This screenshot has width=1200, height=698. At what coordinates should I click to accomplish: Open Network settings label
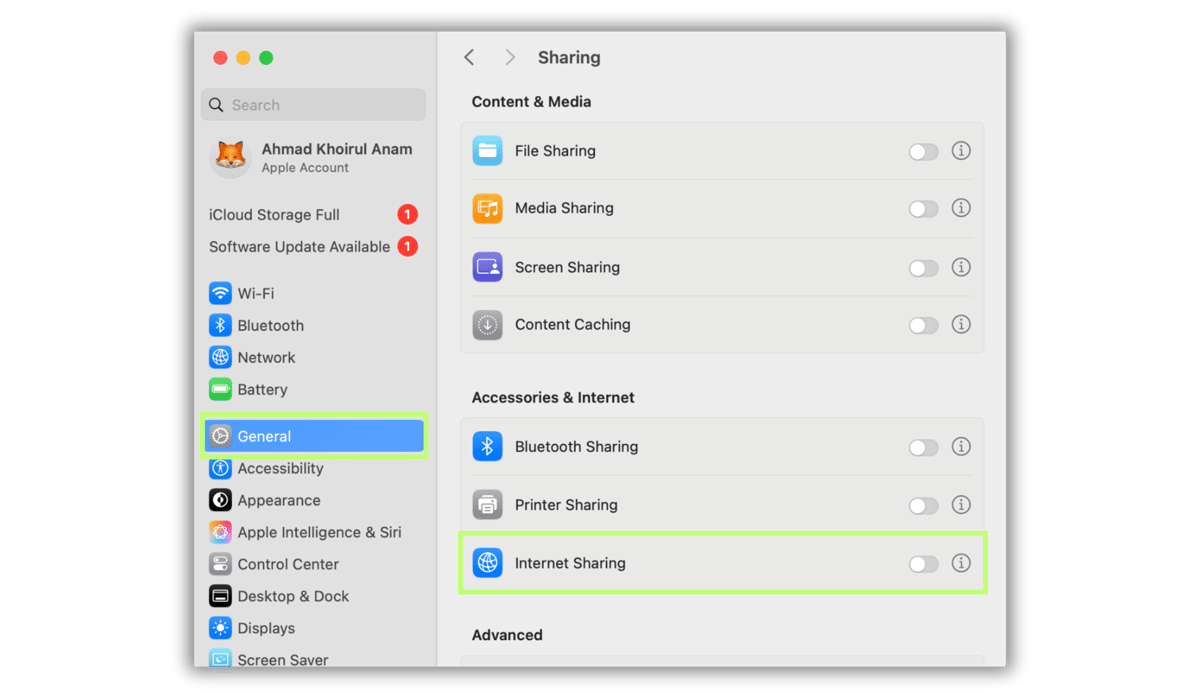coord(266,357)
